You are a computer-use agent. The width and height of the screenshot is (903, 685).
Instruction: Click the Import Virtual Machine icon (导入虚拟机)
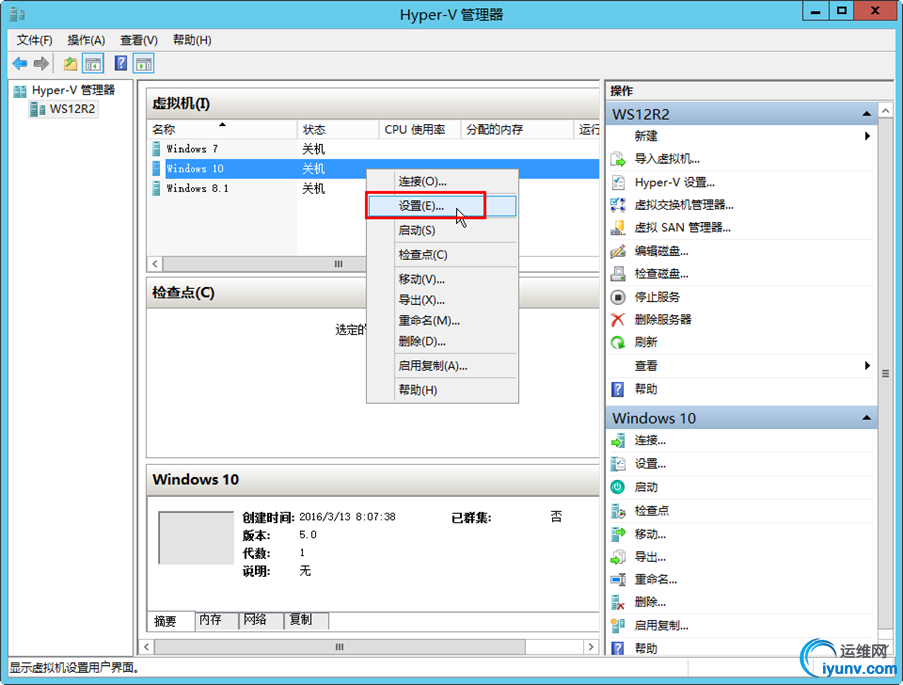click(x=618, y=159)
